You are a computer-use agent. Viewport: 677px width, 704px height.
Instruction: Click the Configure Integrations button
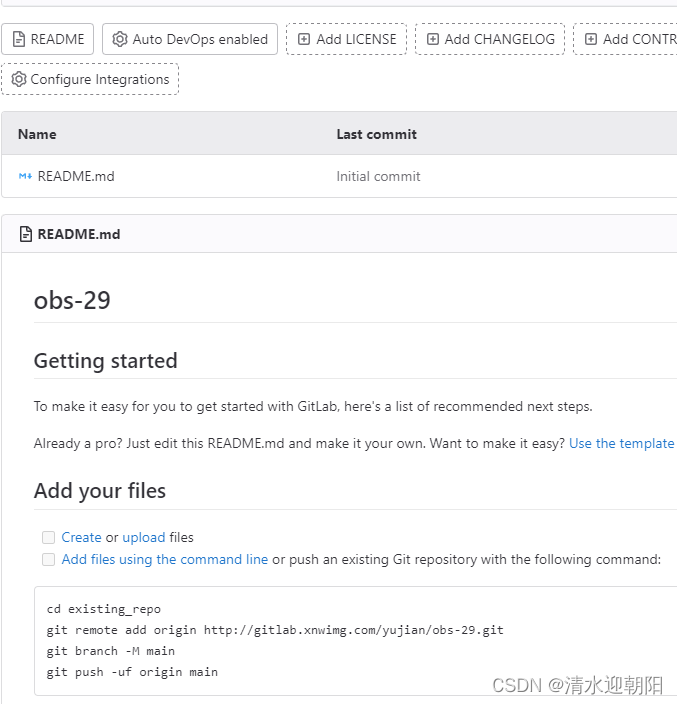click(x=90, y=79)
